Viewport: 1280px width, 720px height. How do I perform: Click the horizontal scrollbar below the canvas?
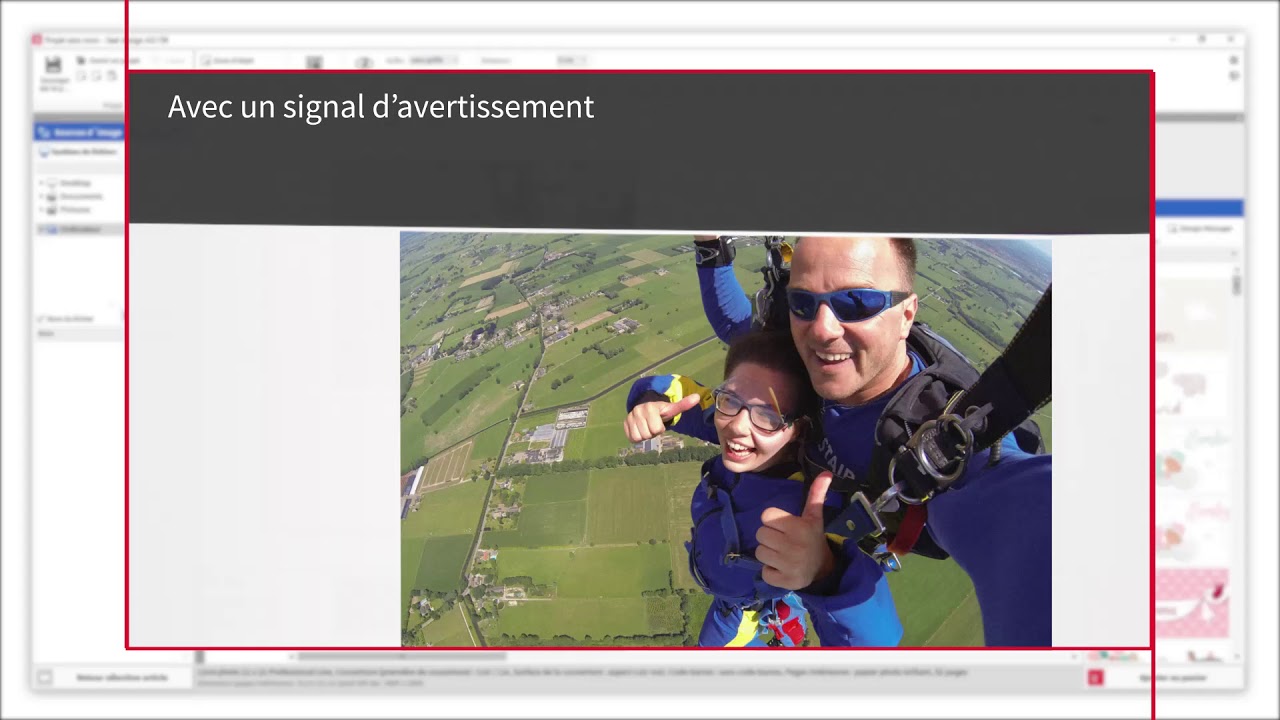click(400, 657)
